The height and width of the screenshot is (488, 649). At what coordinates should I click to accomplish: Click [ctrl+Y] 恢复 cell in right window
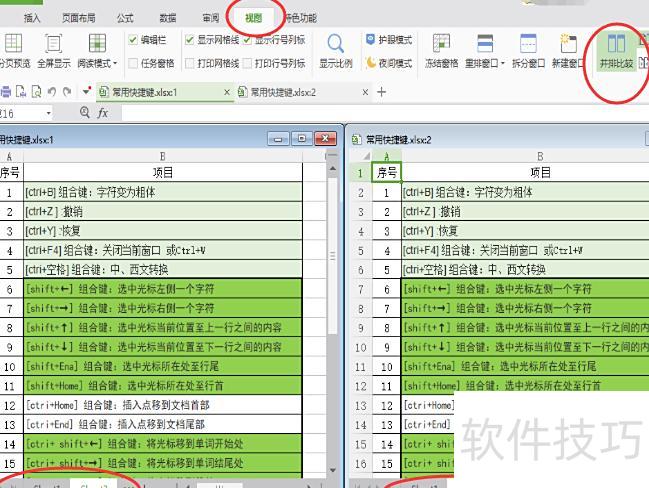[525, 231]
